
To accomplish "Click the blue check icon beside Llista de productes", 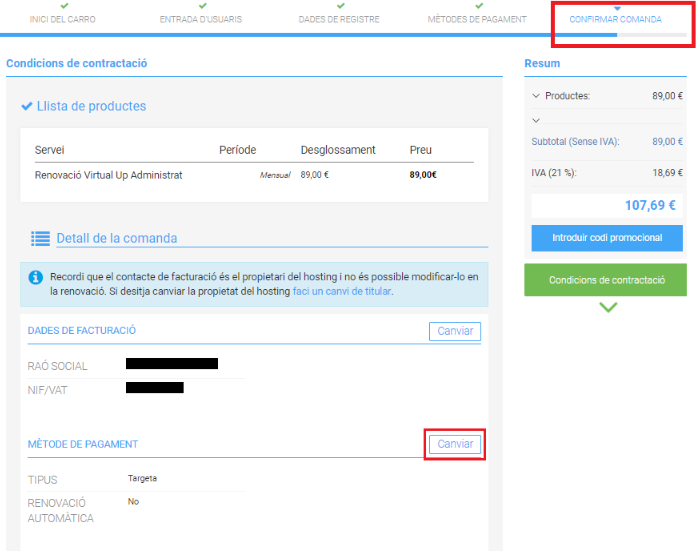I will pos(27,106).
